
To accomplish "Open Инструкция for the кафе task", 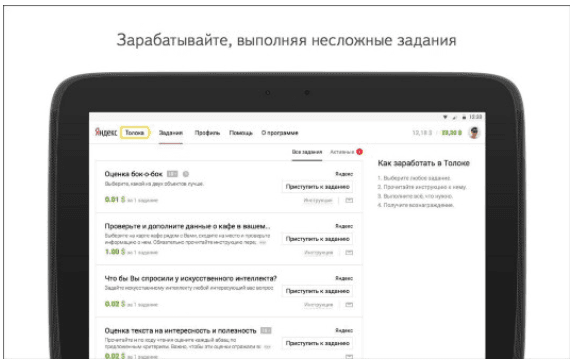I will (x=318, y=253).
